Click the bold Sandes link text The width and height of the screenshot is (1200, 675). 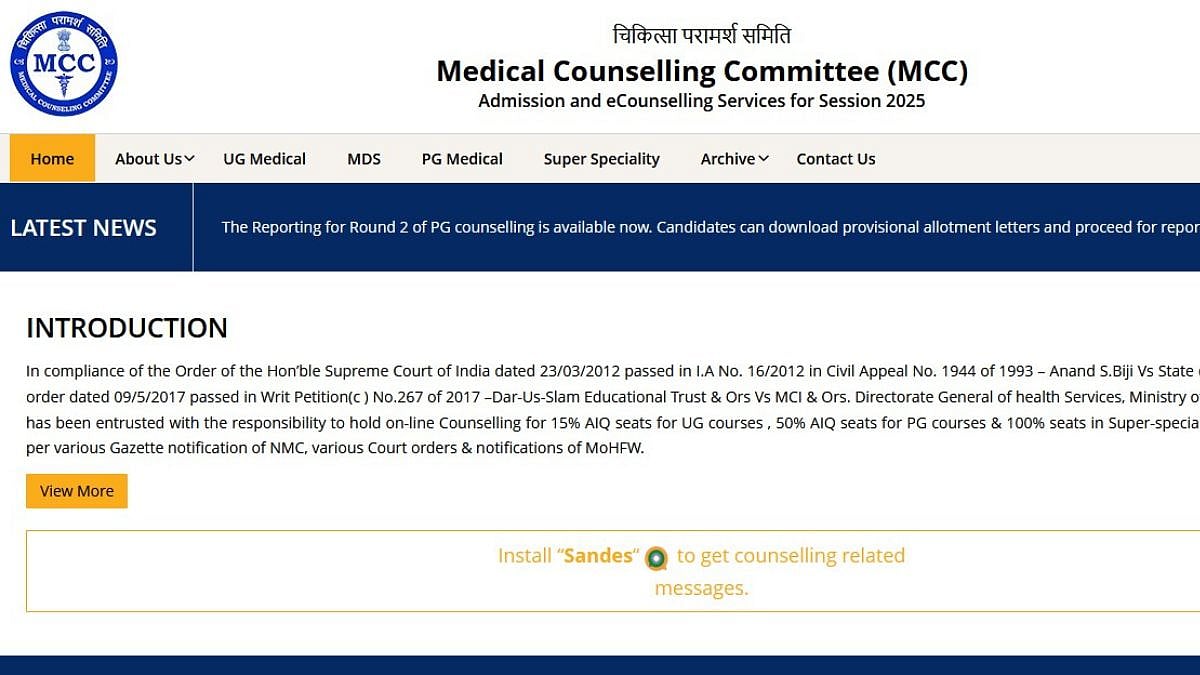[x=598, y=556]
